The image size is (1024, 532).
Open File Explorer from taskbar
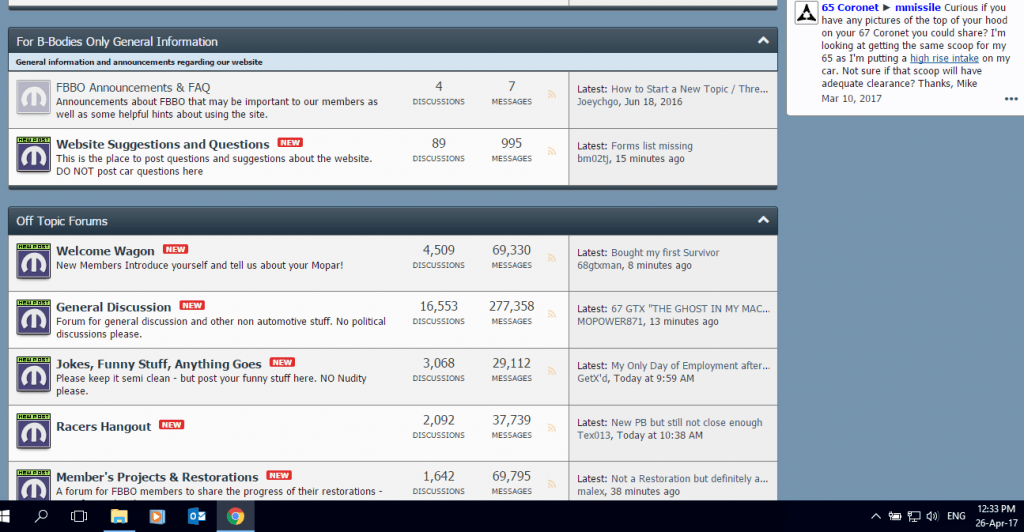click(119, 516)
